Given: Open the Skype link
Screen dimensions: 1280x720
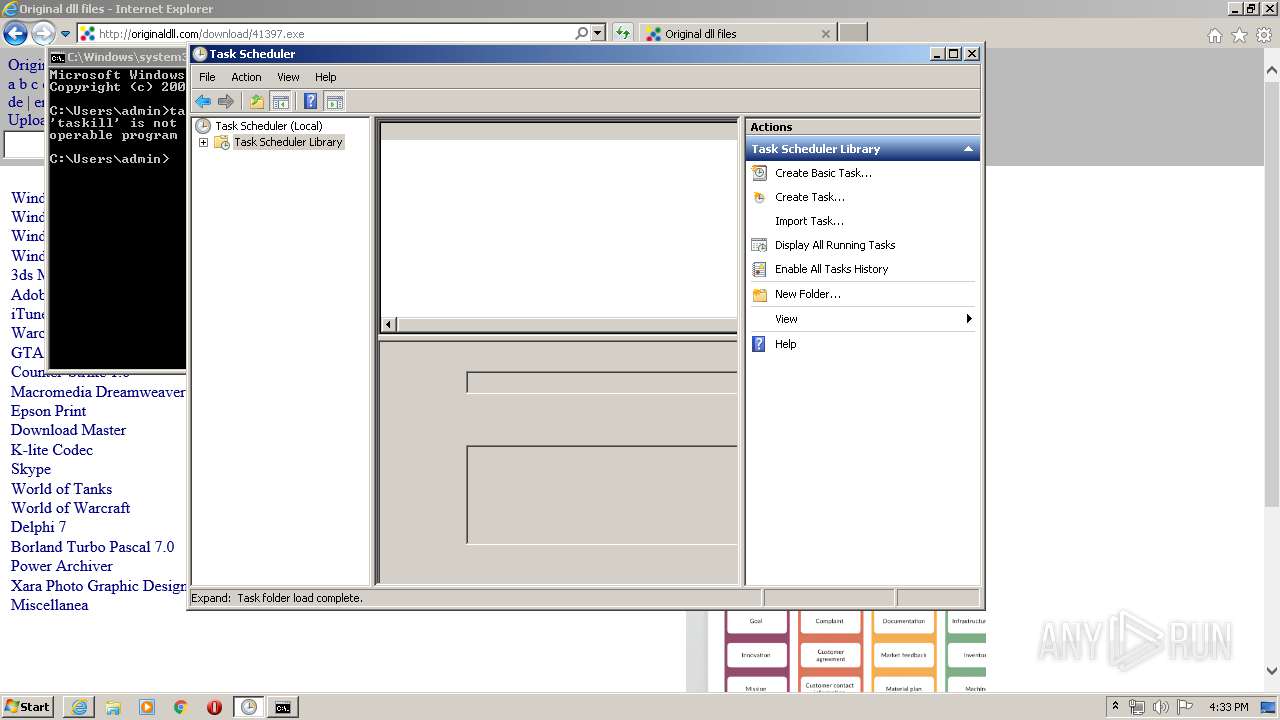Looking at the screenshot, I should coord(31,469).
